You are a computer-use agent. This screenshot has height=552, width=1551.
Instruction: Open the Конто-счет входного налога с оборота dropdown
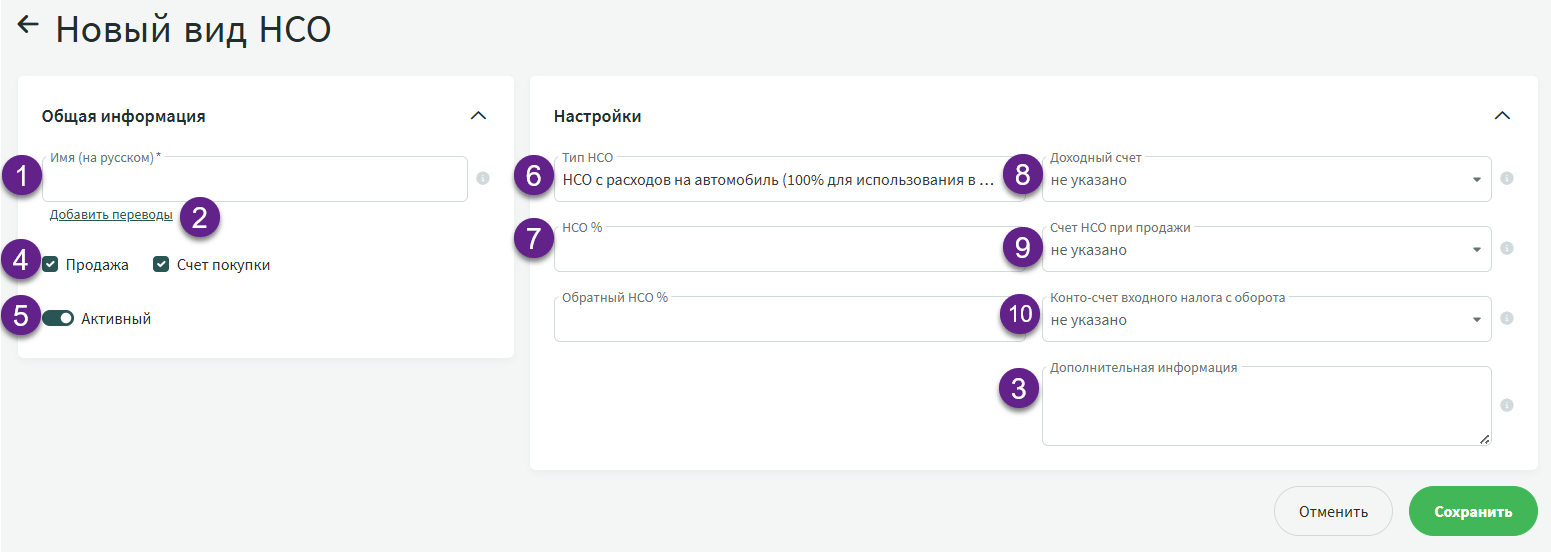pos(1266,320)
